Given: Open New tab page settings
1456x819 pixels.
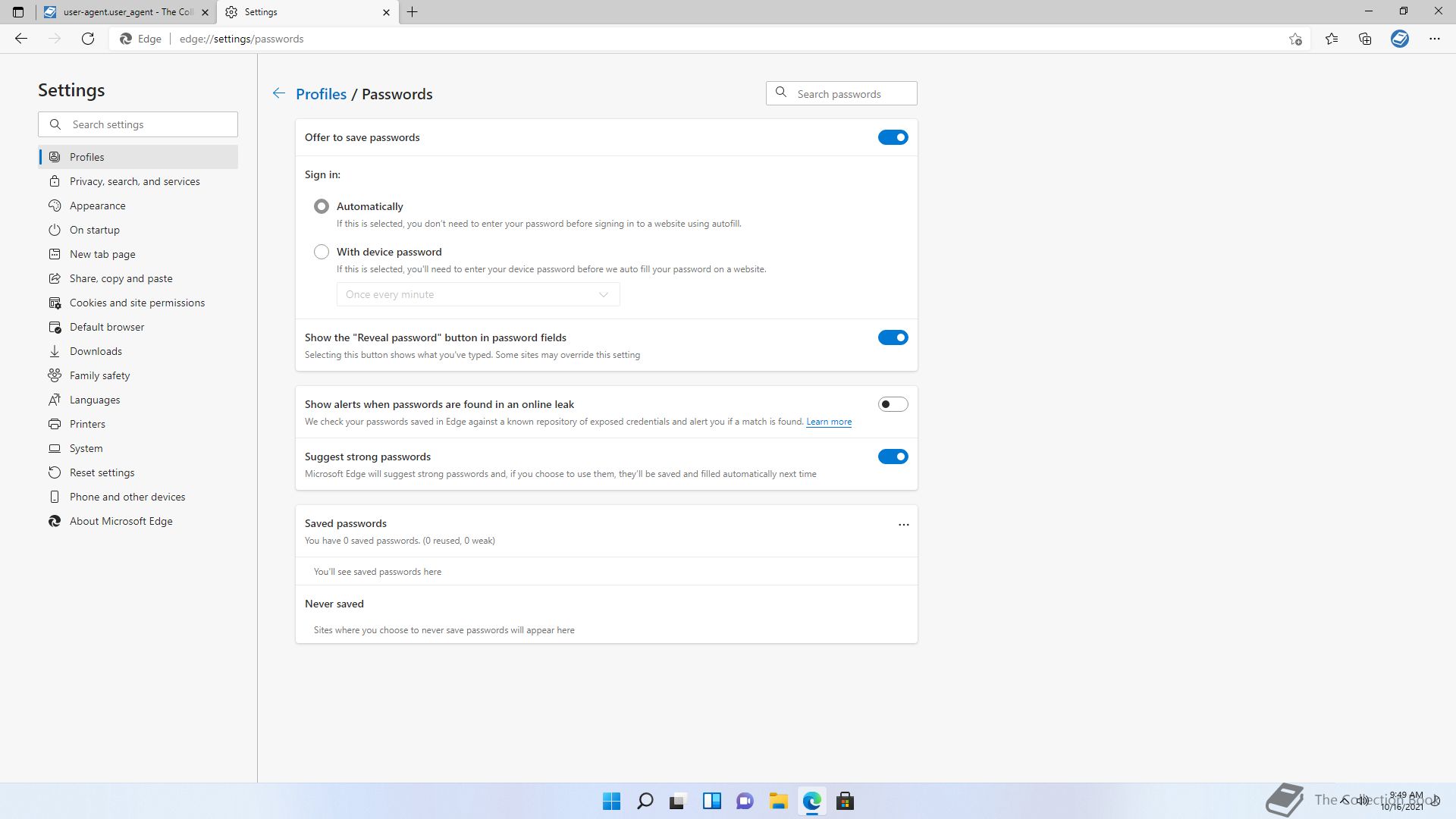Looking at the screenshot, I should [138, 254].
